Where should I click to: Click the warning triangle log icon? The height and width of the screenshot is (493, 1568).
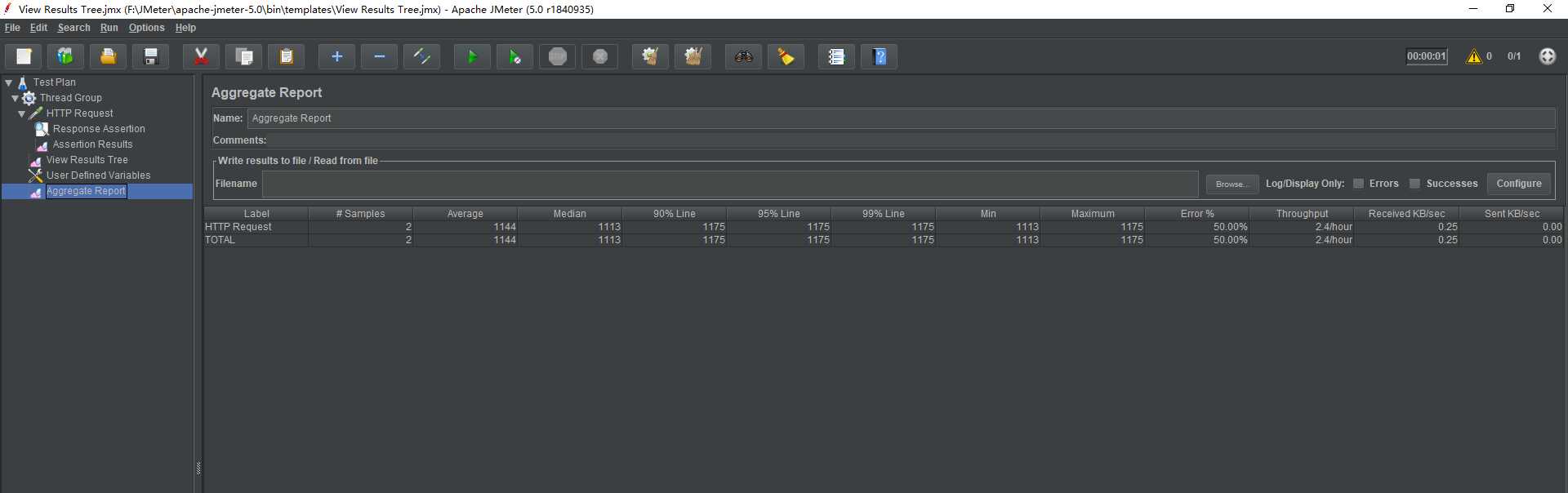[1473, 56]
